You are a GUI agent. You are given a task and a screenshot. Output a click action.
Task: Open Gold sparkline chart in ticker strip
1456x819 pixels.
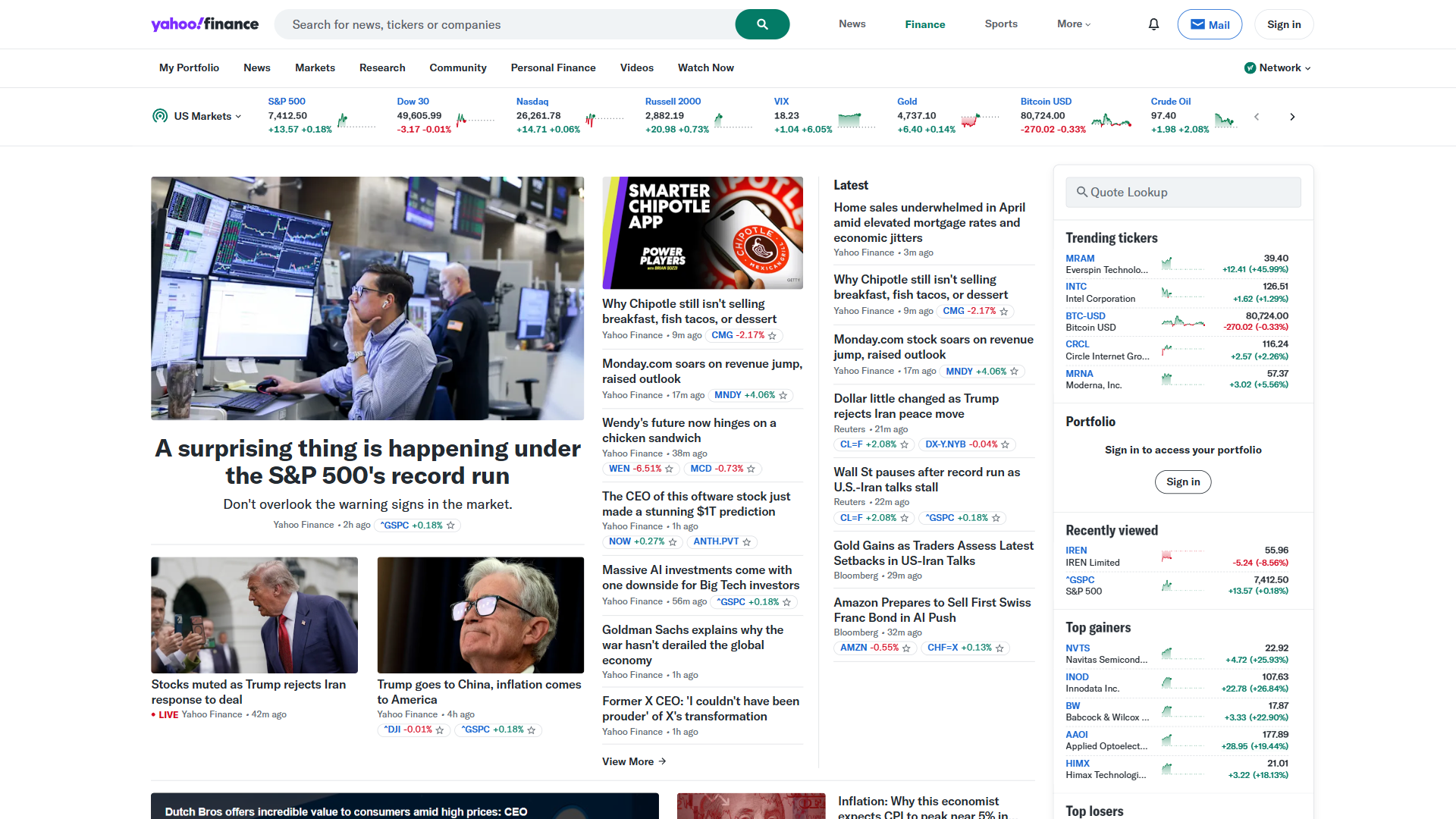980,120
